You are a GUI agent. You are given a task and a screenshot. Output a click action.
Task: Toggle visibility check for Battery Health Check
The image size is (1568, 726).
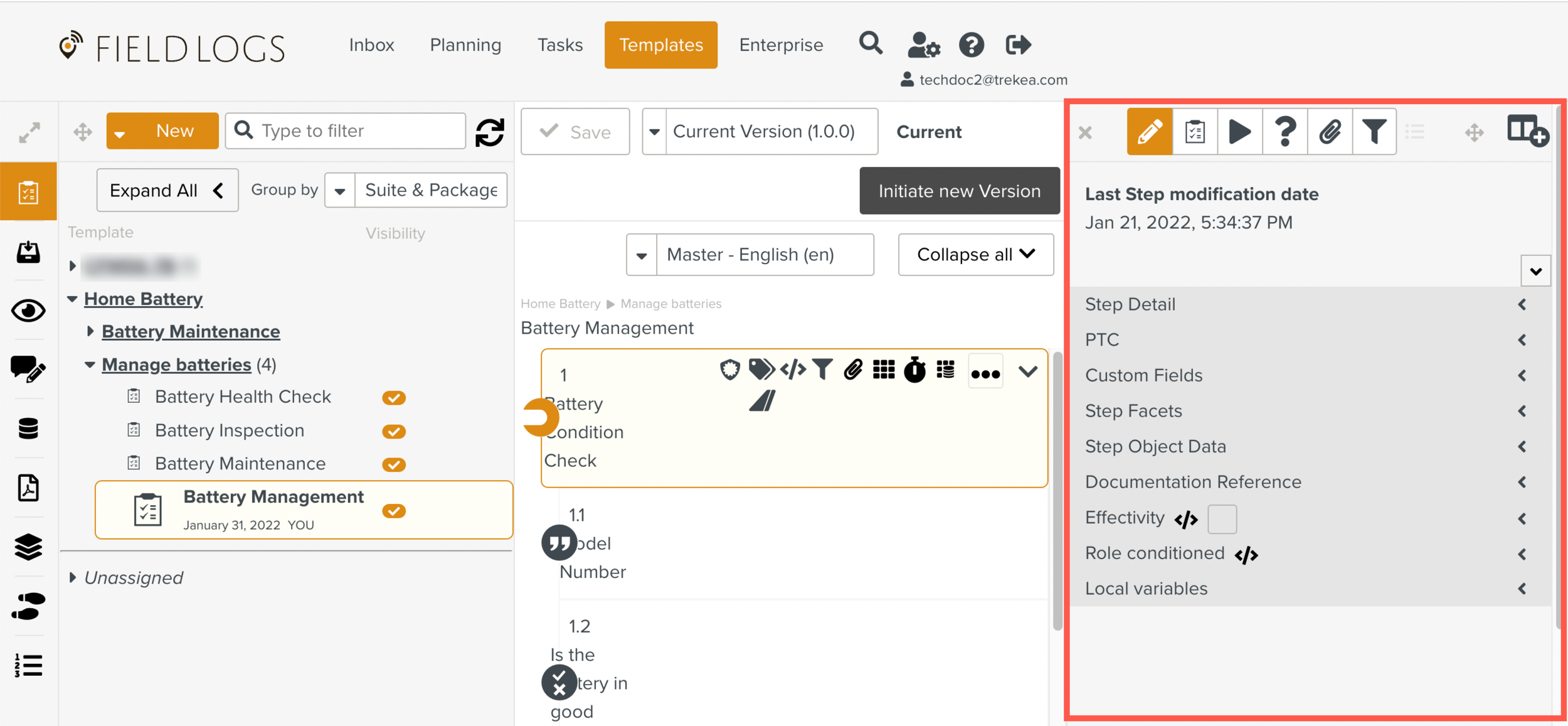tap(394, 398)
